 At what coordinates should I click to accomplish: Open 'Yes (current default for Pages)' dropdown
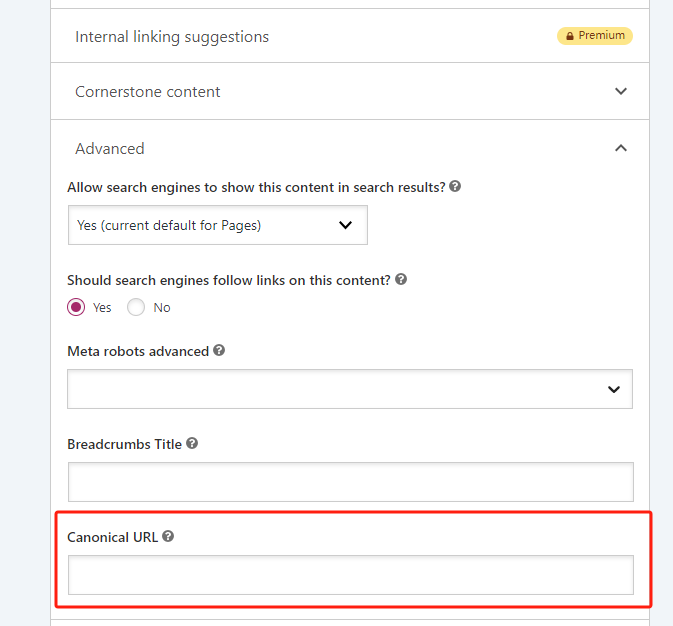coord(217,225)
